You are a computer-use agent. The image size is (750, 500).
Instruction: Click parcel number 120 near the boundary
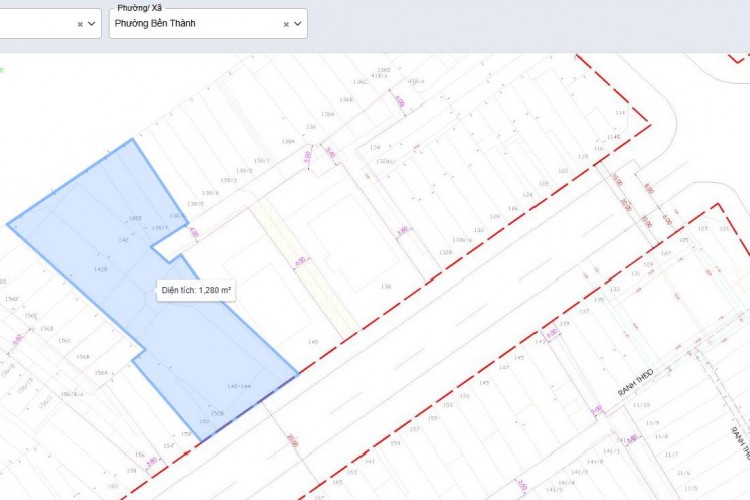562,171
